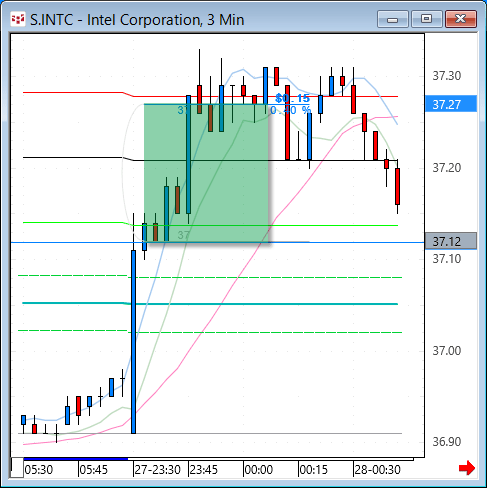Select the green measurement rectangle
The image size is (487, 488).
click(206, 173)
